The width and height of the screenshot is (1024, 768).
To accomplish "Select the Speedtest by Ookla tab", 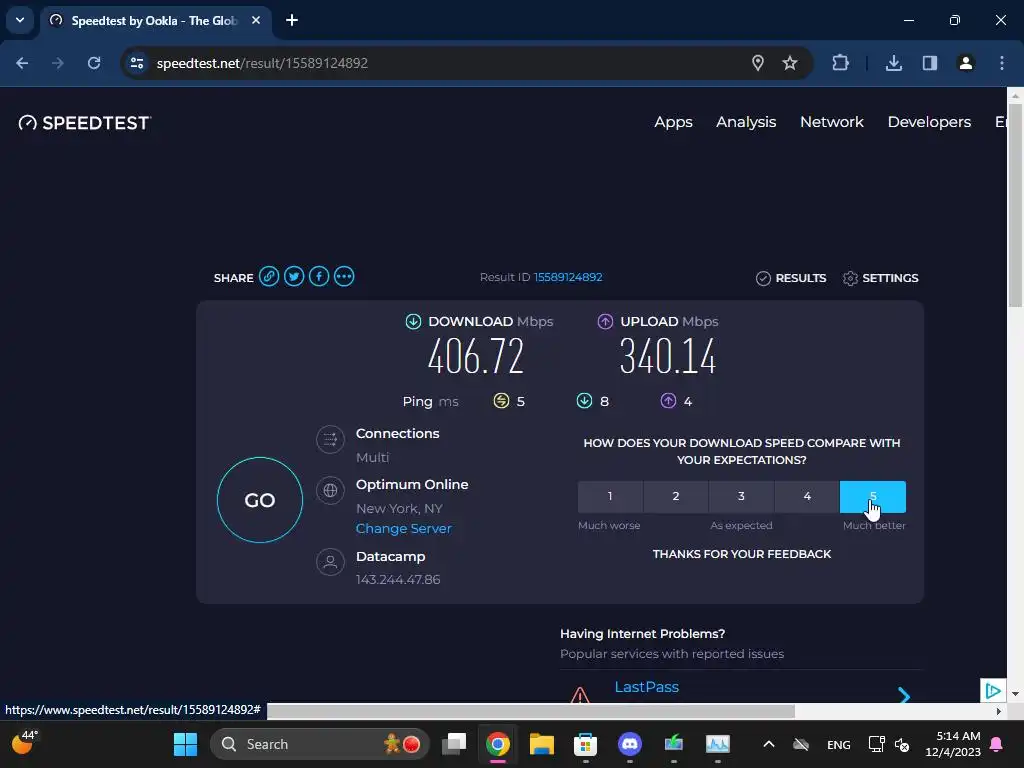I will coord(154,21).
